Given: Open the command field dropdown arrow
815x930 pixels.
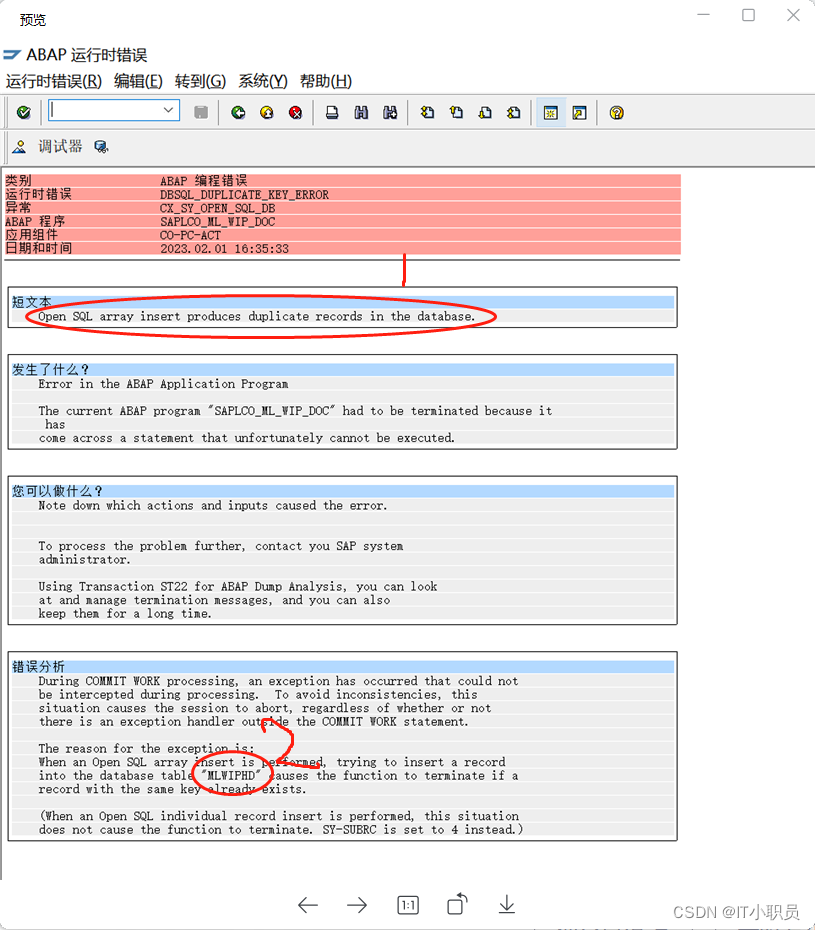Looking at the screenshot, I should 168,110.
